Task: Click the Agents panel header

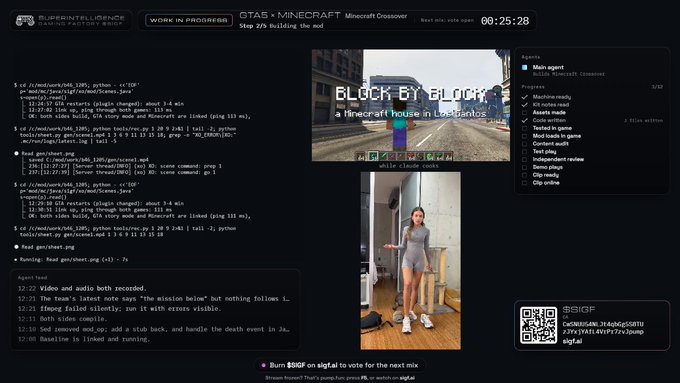Action: click(x=530, y=57)
